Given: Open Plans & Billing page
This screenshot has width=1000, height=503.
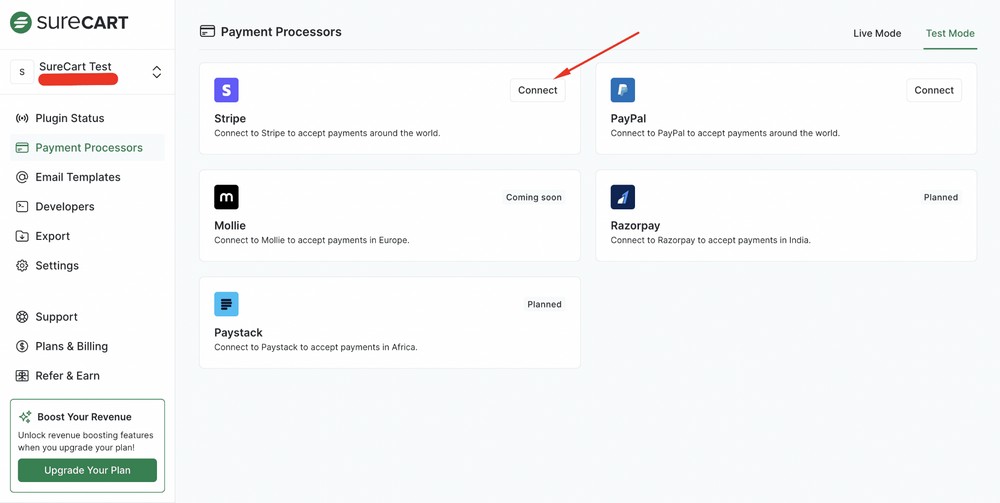Looking at the screenshot, I should (x=71, y=346).
